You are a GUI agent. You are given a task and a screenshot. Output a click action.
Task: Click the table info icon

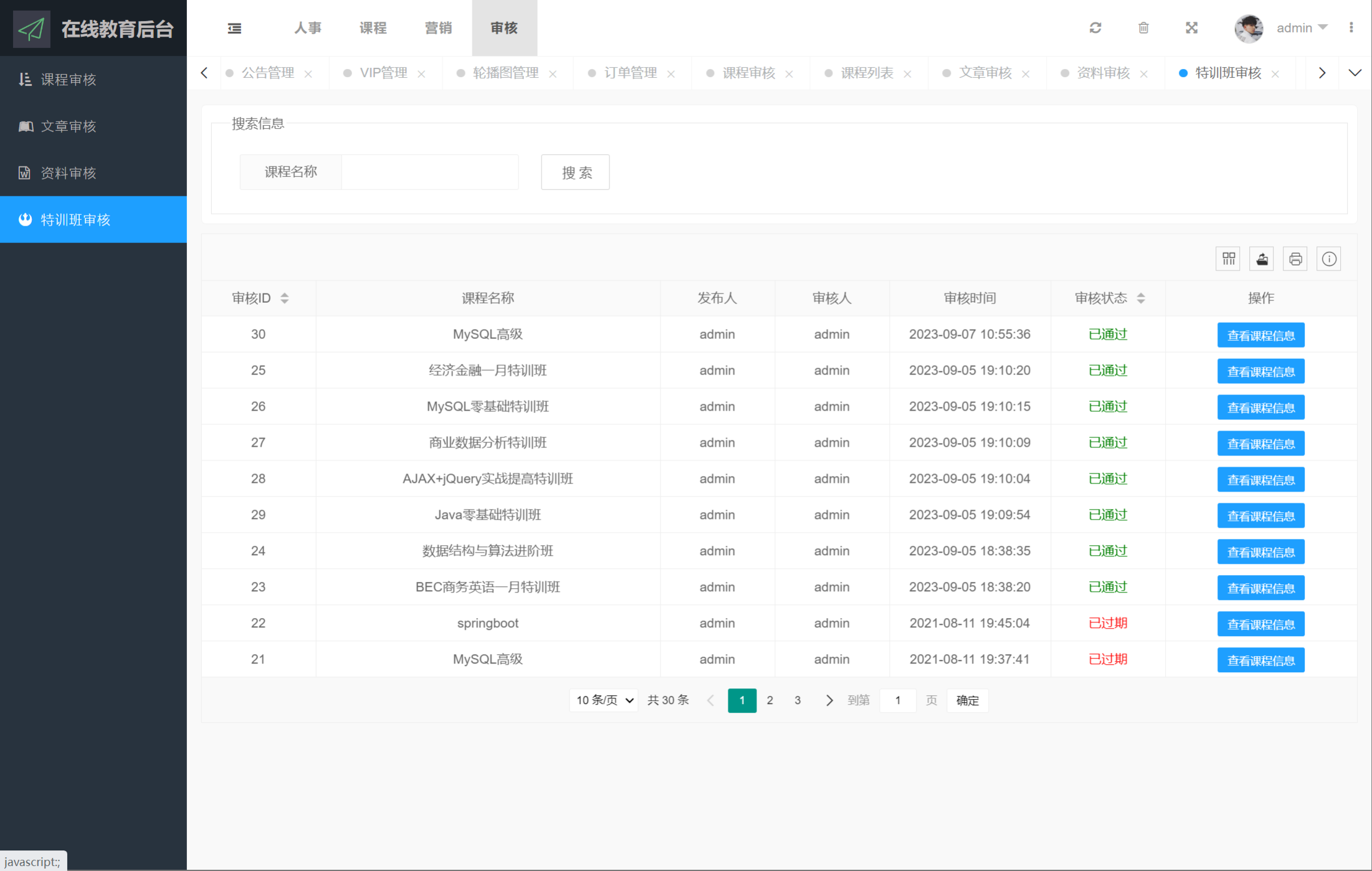click(1329, 259)
